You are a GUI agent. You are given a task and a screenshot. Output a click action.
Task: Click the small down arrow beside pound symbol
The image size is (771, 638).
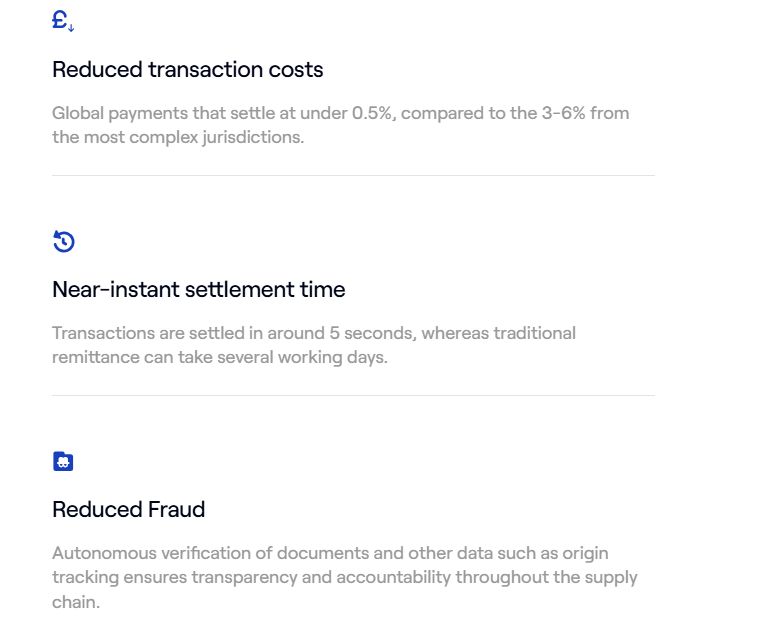point(71,28)
